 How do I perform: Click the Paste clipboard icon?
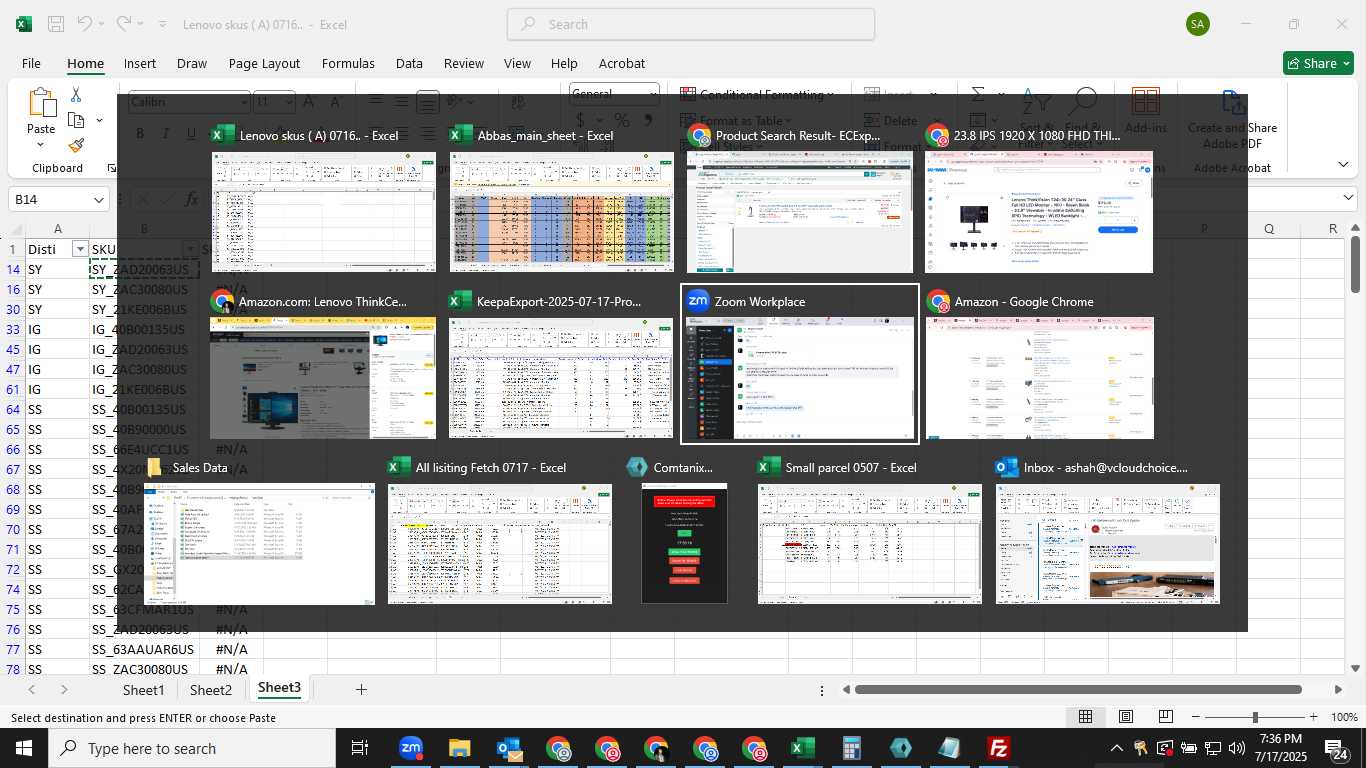(x=41, y=103)
